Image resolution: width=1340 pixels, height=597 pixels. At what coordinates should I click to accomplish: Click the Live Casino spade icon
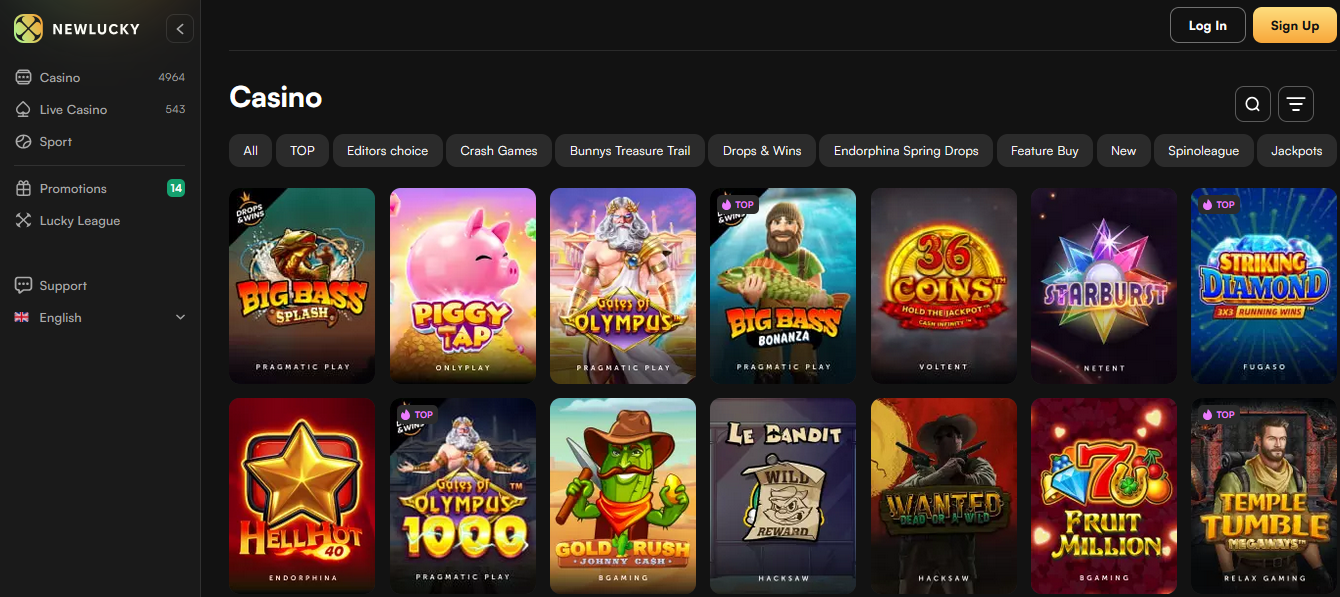[24, 109]
